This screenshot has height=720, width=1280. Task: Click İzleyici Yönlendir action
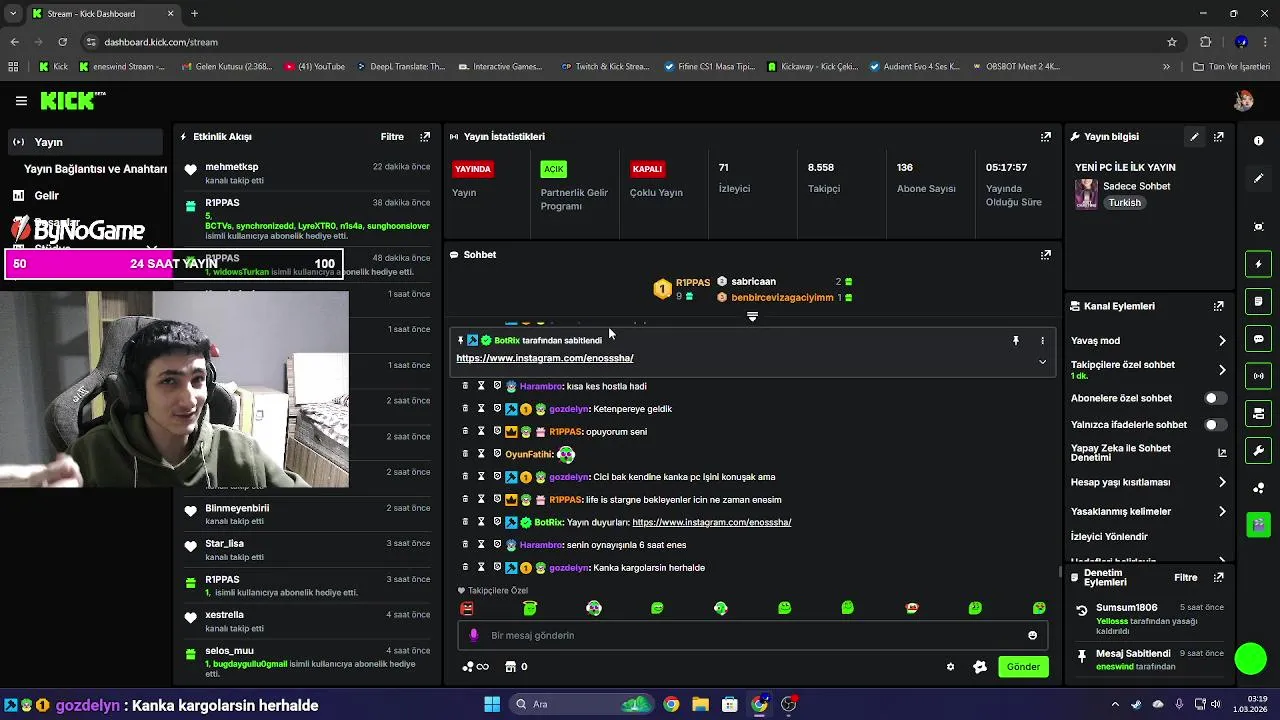click(1109, 537)
